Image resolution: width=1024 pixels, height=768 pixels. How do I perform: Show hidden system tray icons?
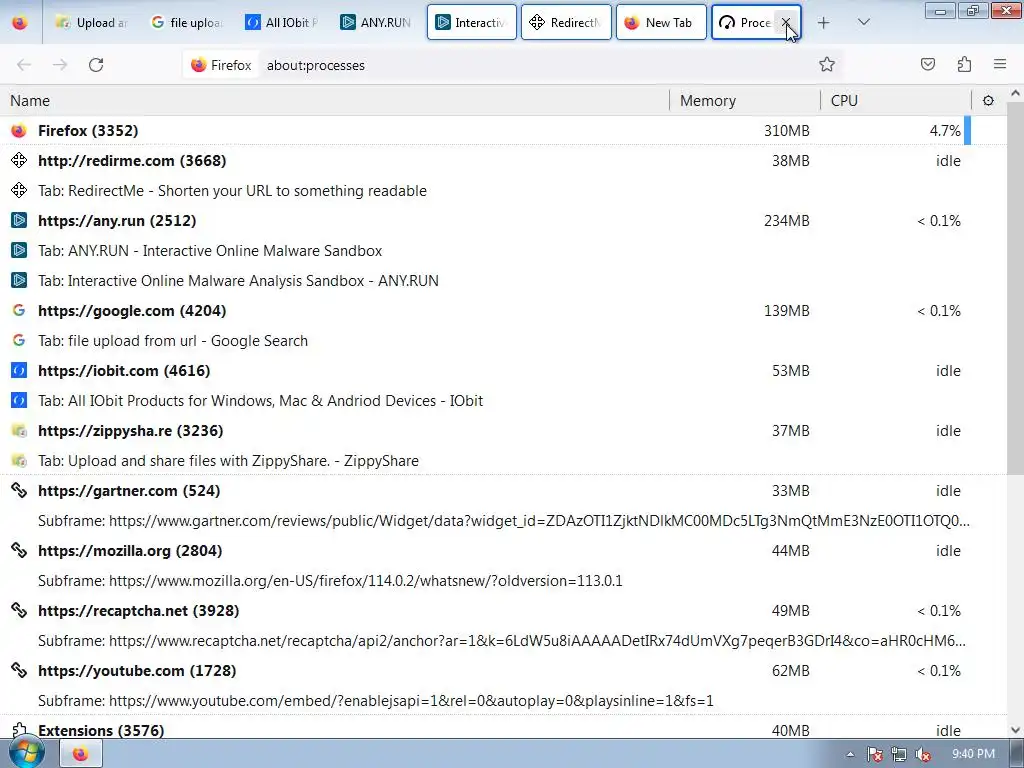coord(850,754)
